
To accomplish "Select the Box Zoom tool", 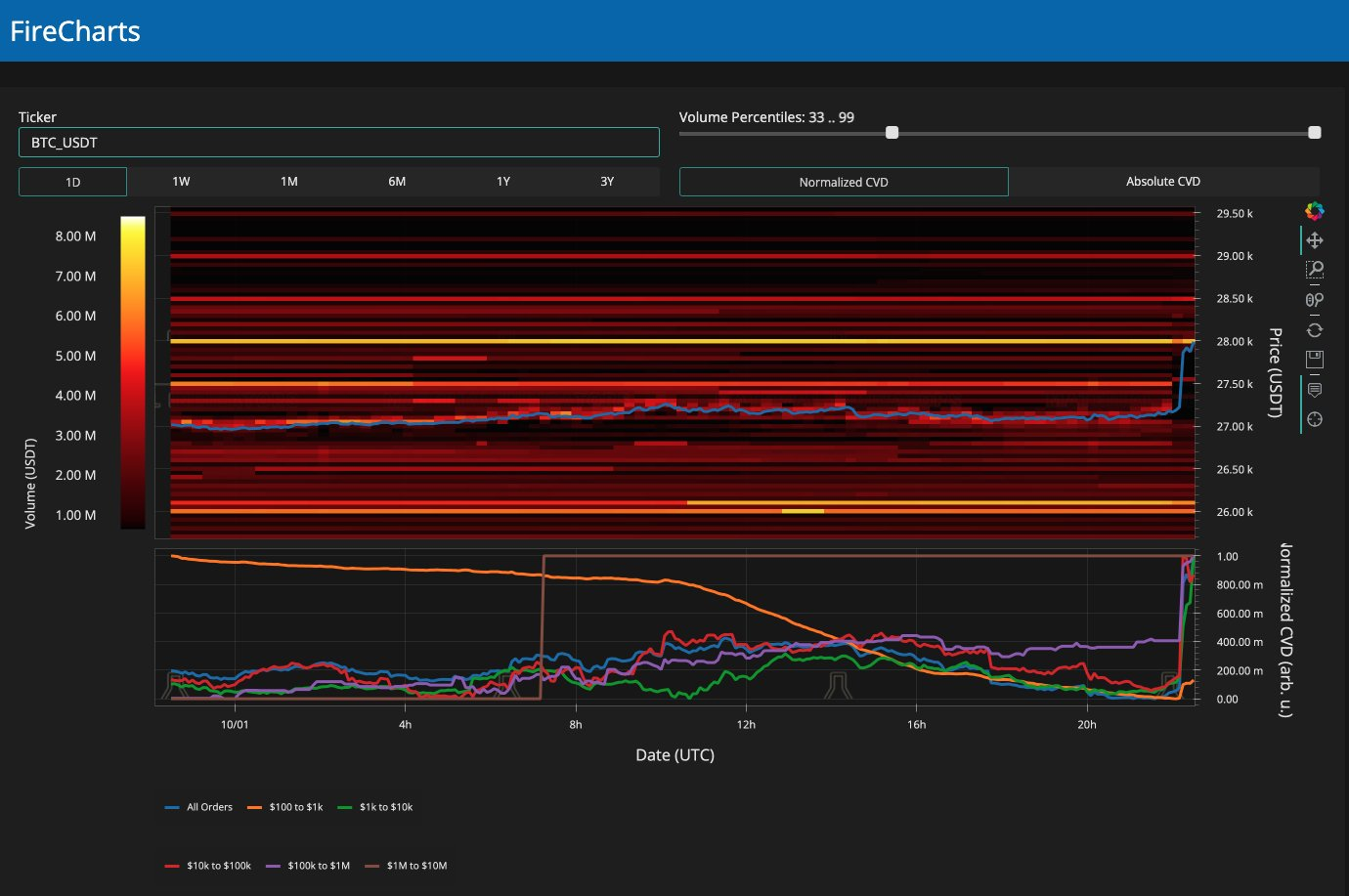I will pyautogui.click(x=1315, y=270).
